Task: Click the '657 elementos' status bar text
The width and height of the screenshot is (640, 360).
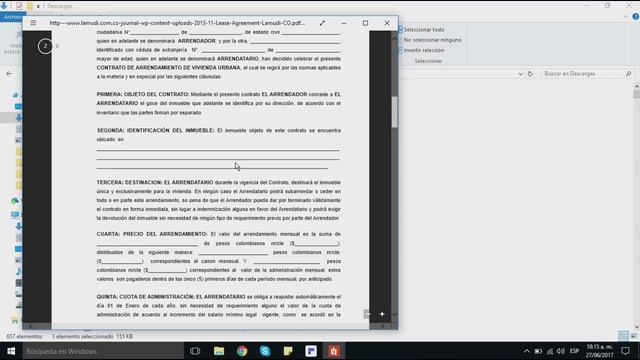Action: click(x=24, y=336)
